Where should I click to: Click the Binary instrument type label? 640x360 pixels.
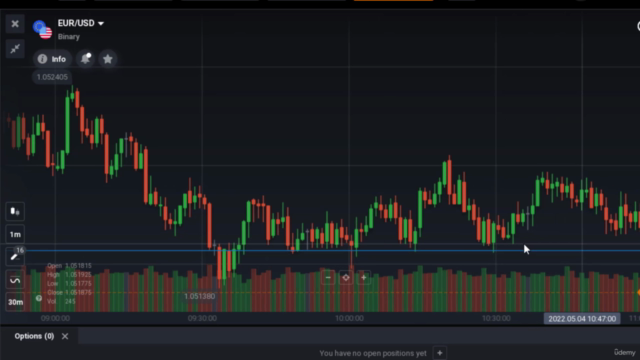click(69, 37)
